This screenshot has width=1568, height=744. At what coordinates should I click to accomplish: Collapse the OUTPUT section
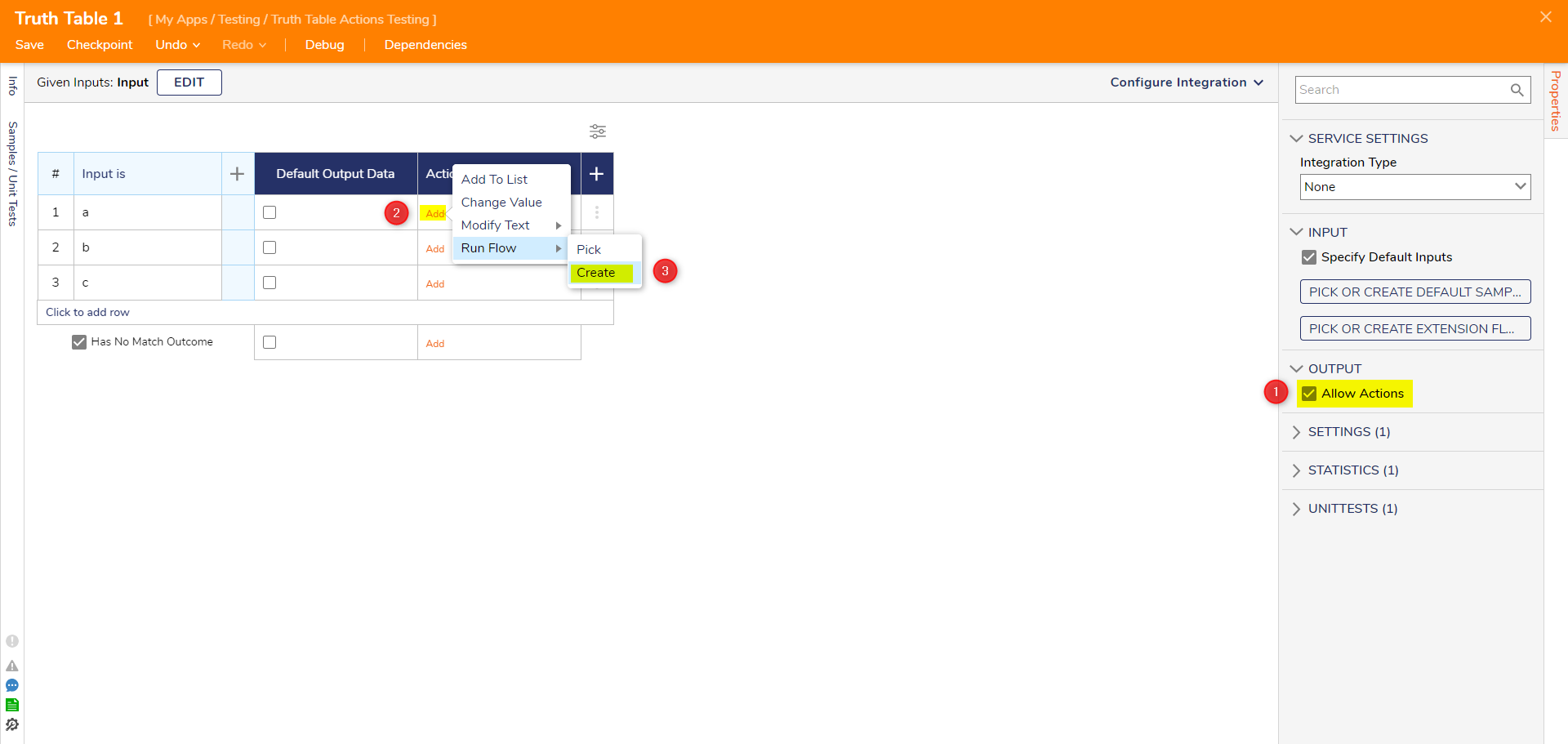1296,368
